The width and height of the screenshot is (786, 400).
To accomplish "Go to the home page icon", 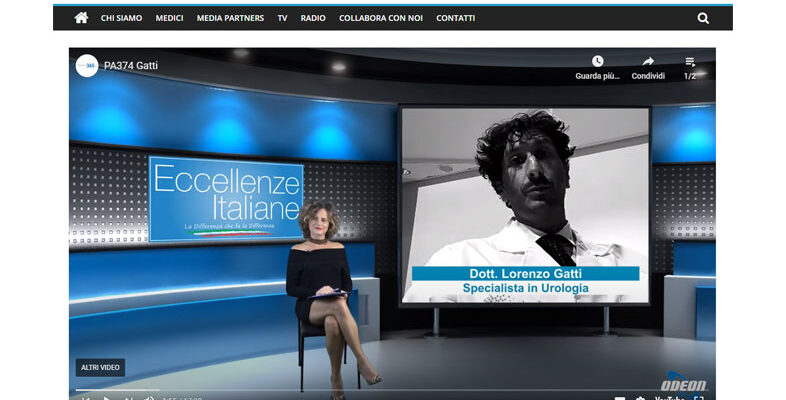I will click(81, 18).
